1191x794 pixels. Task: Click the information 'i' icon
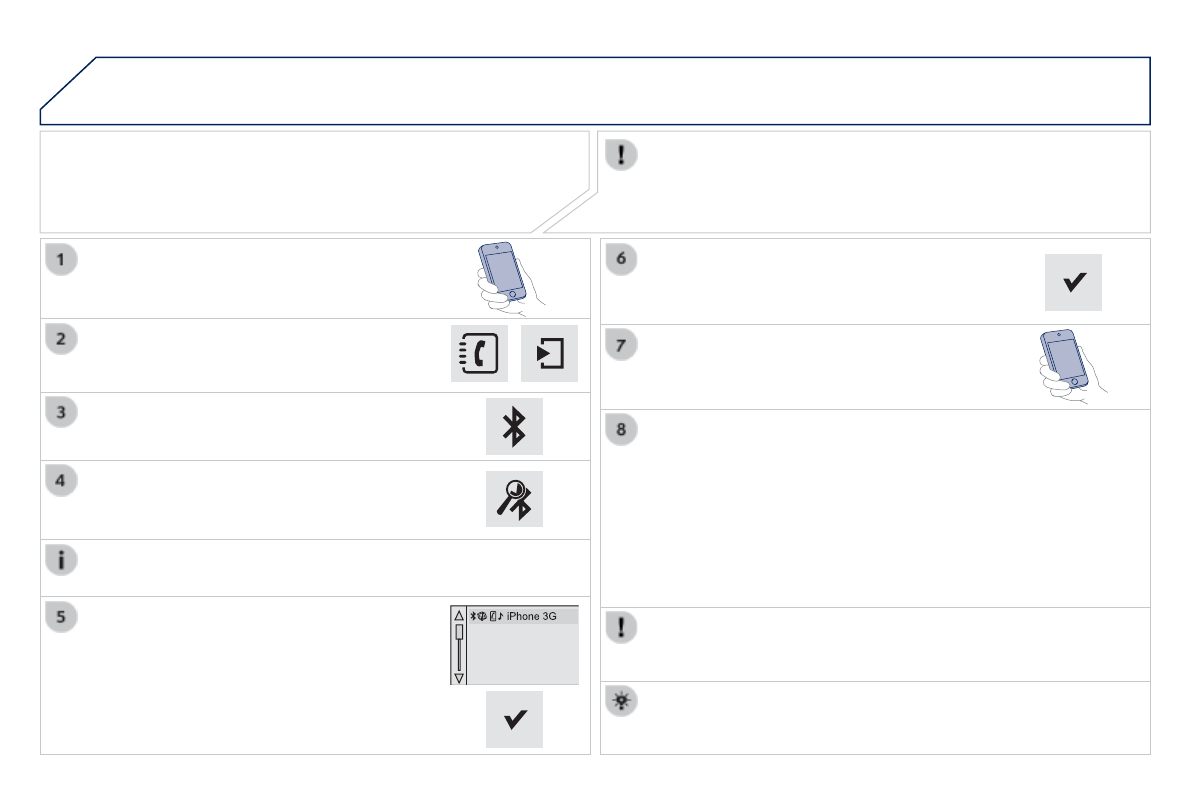62,560
